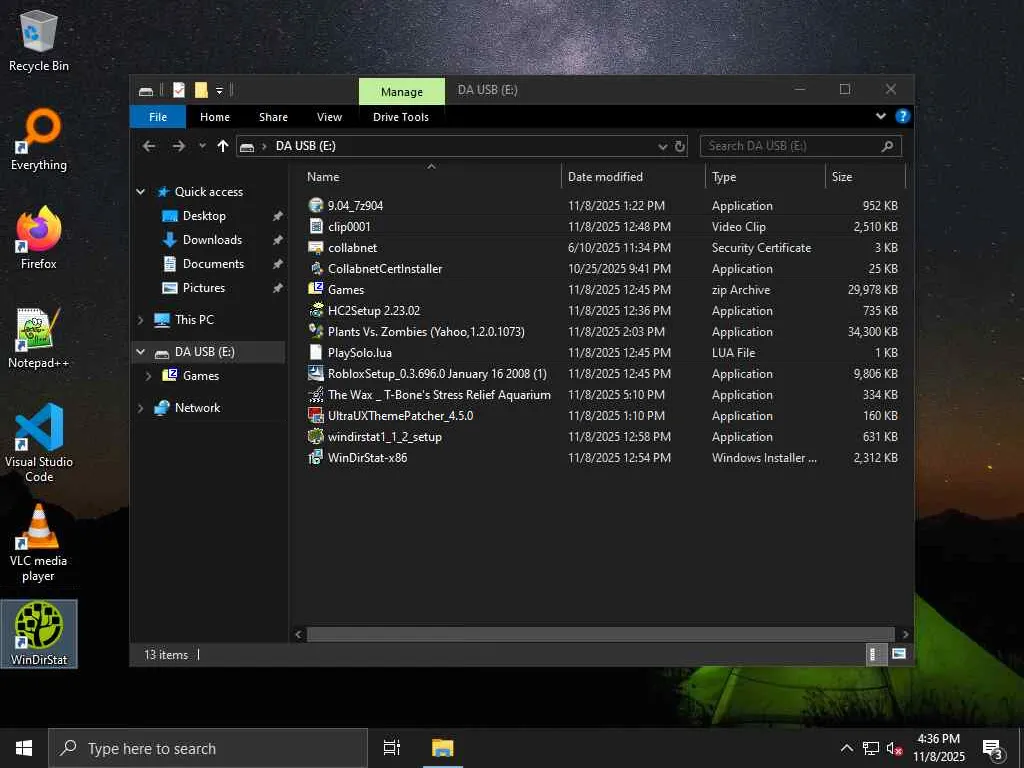This screenshot has height=768, width=1024.
Task: Select the 9.04_7z904 application file icon
Action: pyautogui.click(x=315, y=205)
